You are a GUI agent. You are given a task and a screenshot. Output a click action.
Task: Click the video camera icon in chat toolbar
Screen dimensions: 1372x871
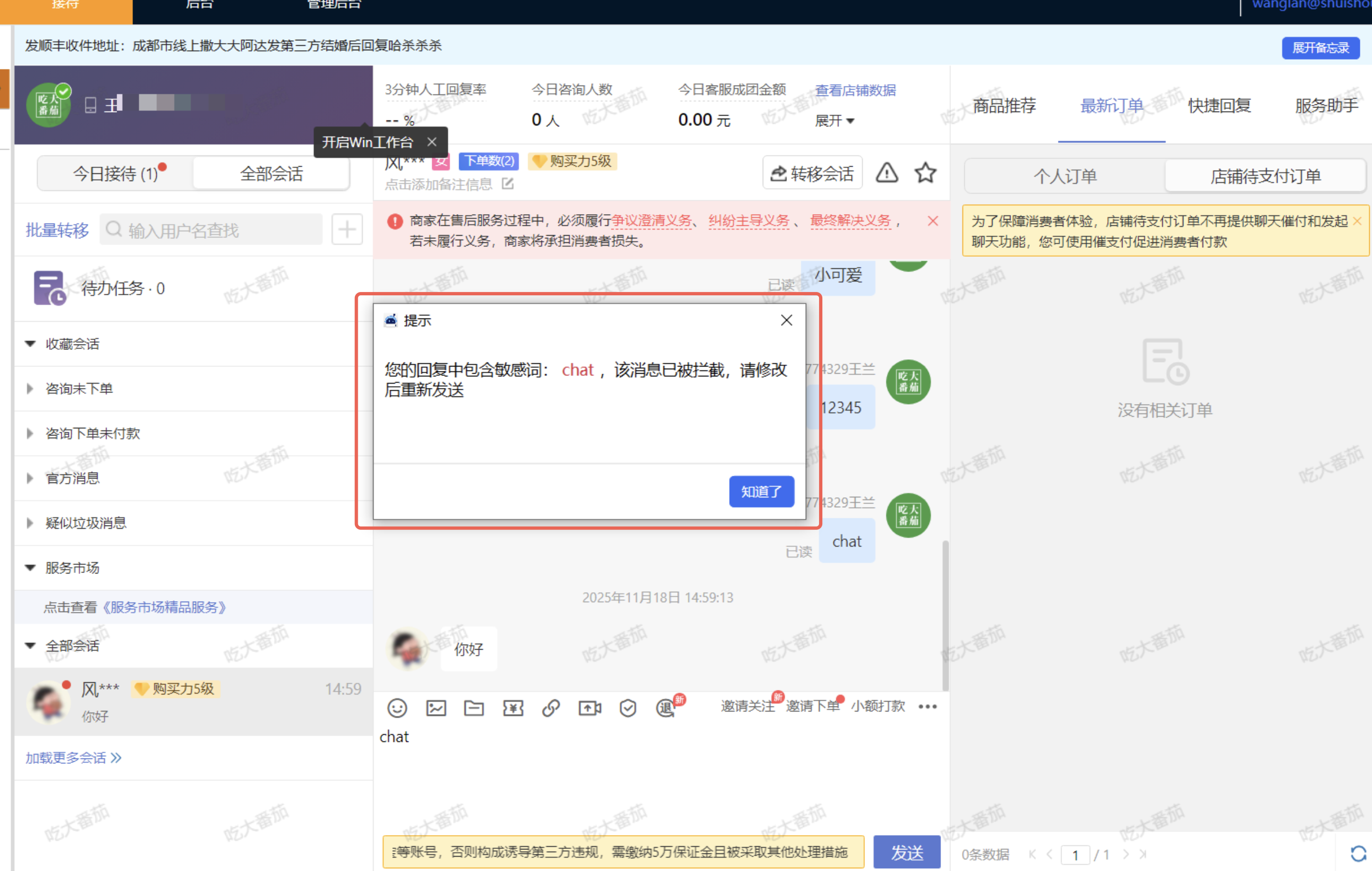[x=590, y=708]
